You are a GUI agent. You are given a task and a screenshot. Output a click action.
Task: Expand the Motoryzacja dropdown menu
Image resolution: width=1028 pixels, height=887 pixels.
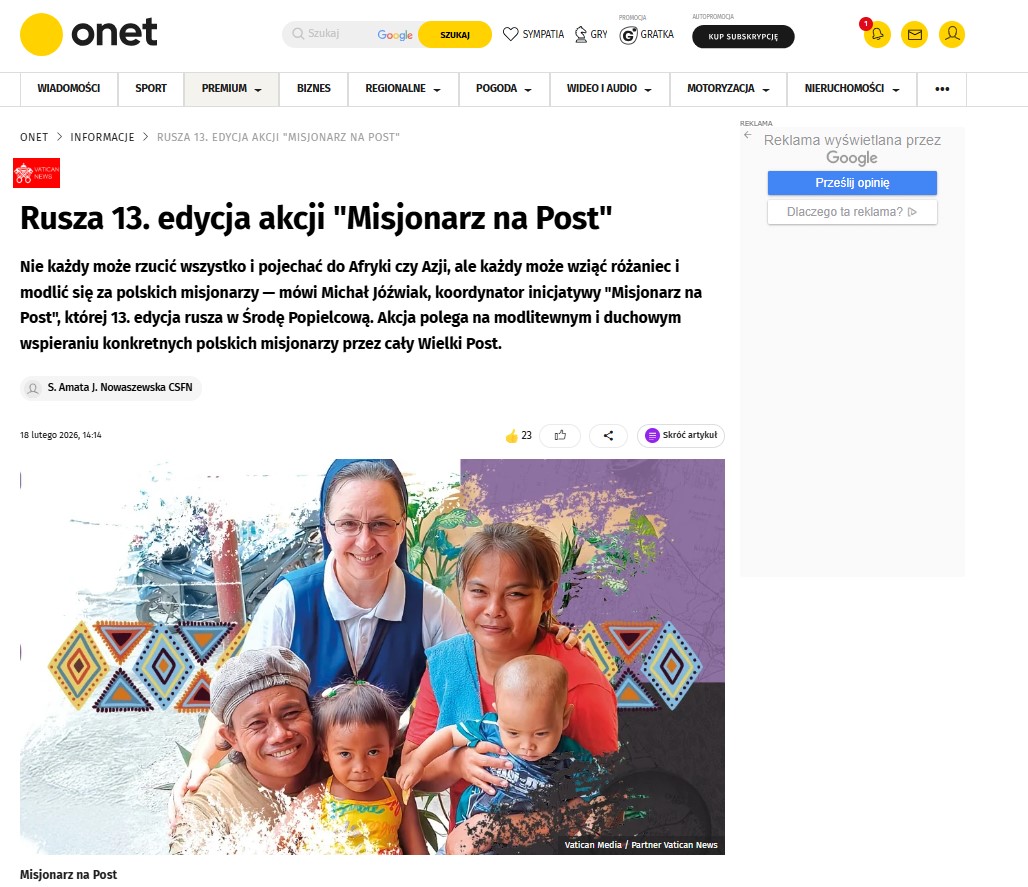[x=728, y=89]
